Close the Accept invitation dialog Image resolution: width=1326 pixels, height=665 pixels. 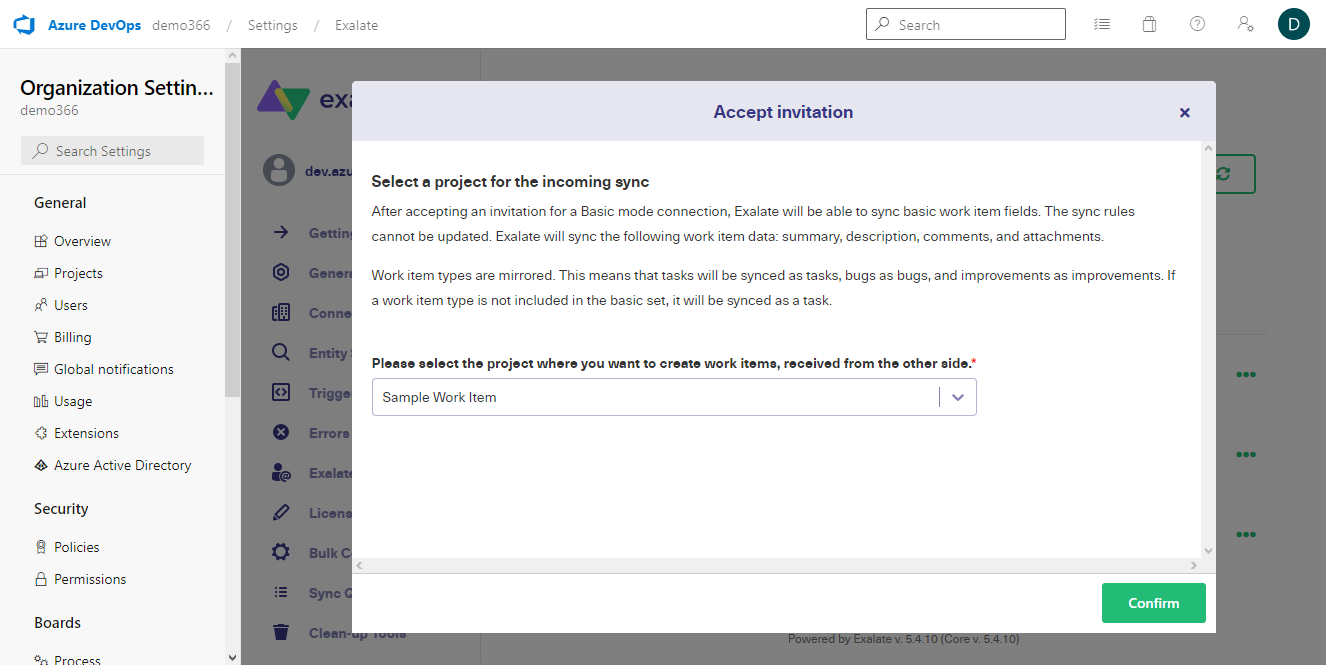point(1185,112)
